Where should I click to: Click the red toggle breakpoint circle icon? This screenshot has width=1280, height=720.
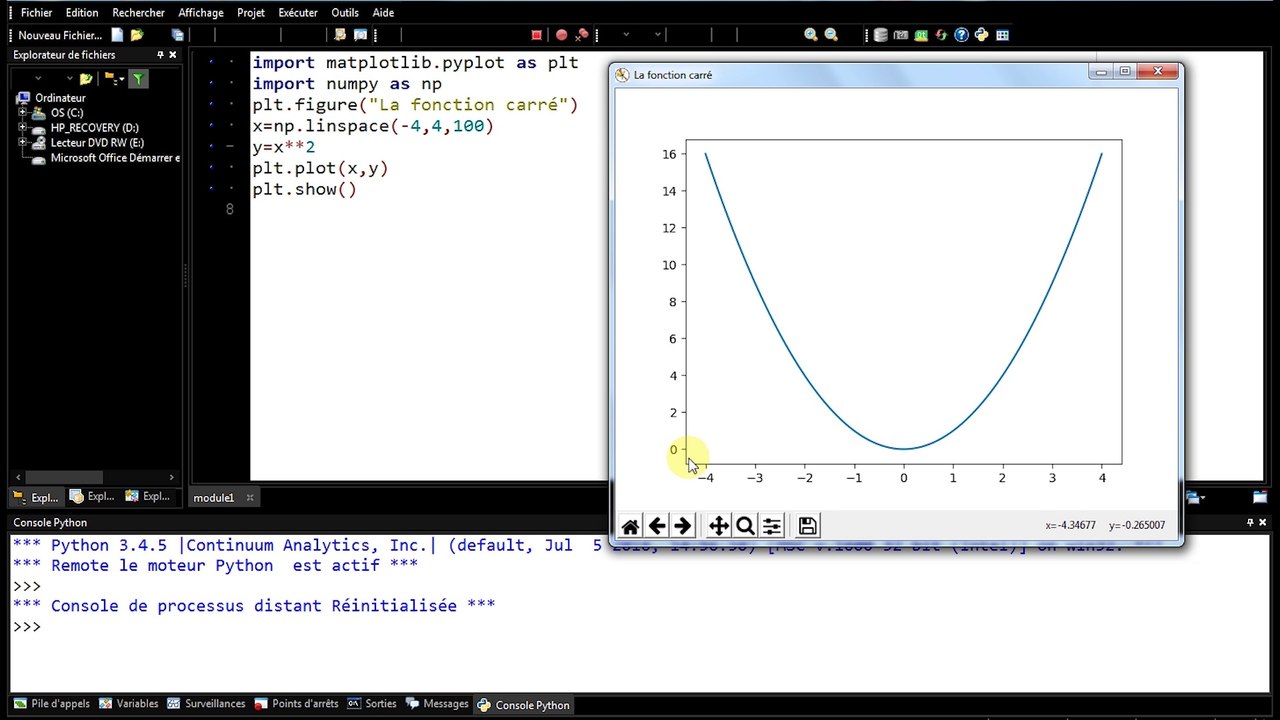pos(561,35)
